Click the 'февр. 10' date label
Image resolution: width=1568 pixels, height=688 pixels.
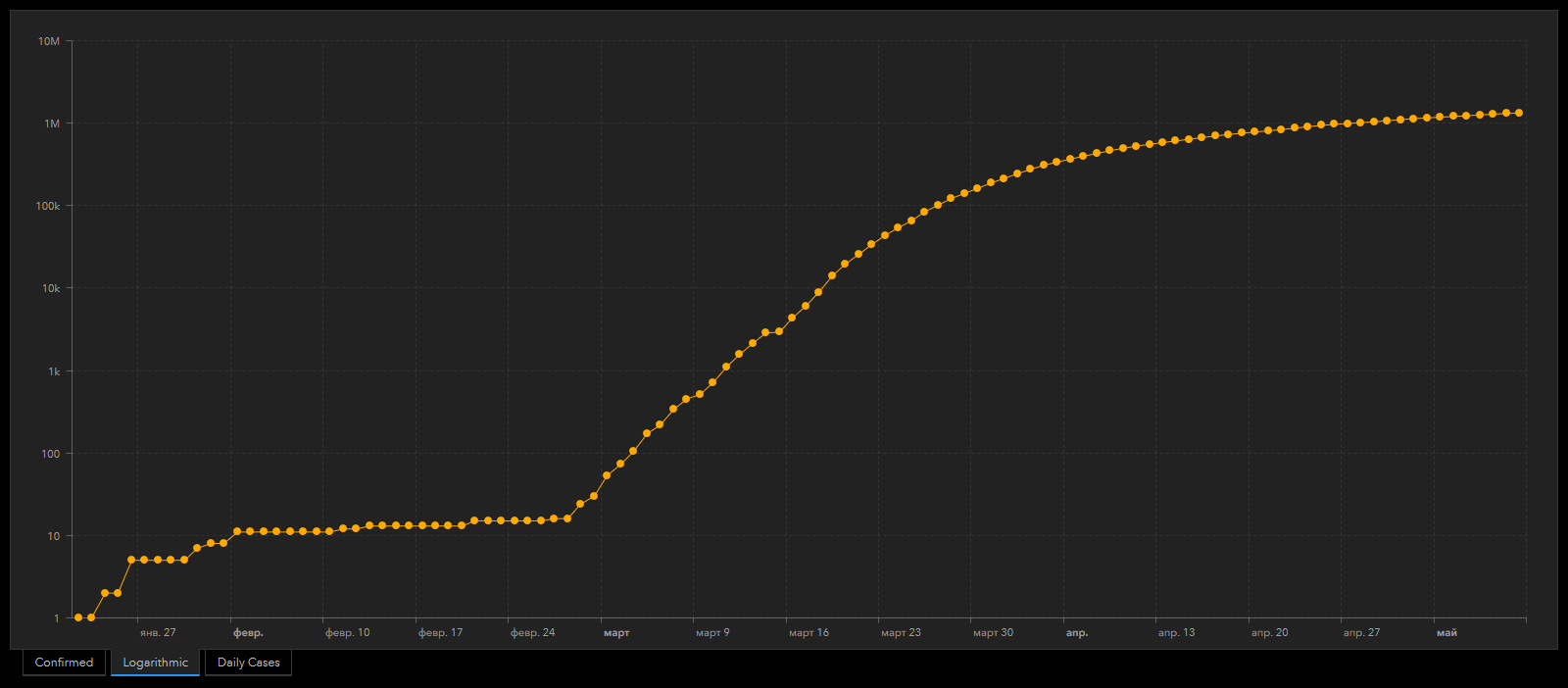(348, 633)
